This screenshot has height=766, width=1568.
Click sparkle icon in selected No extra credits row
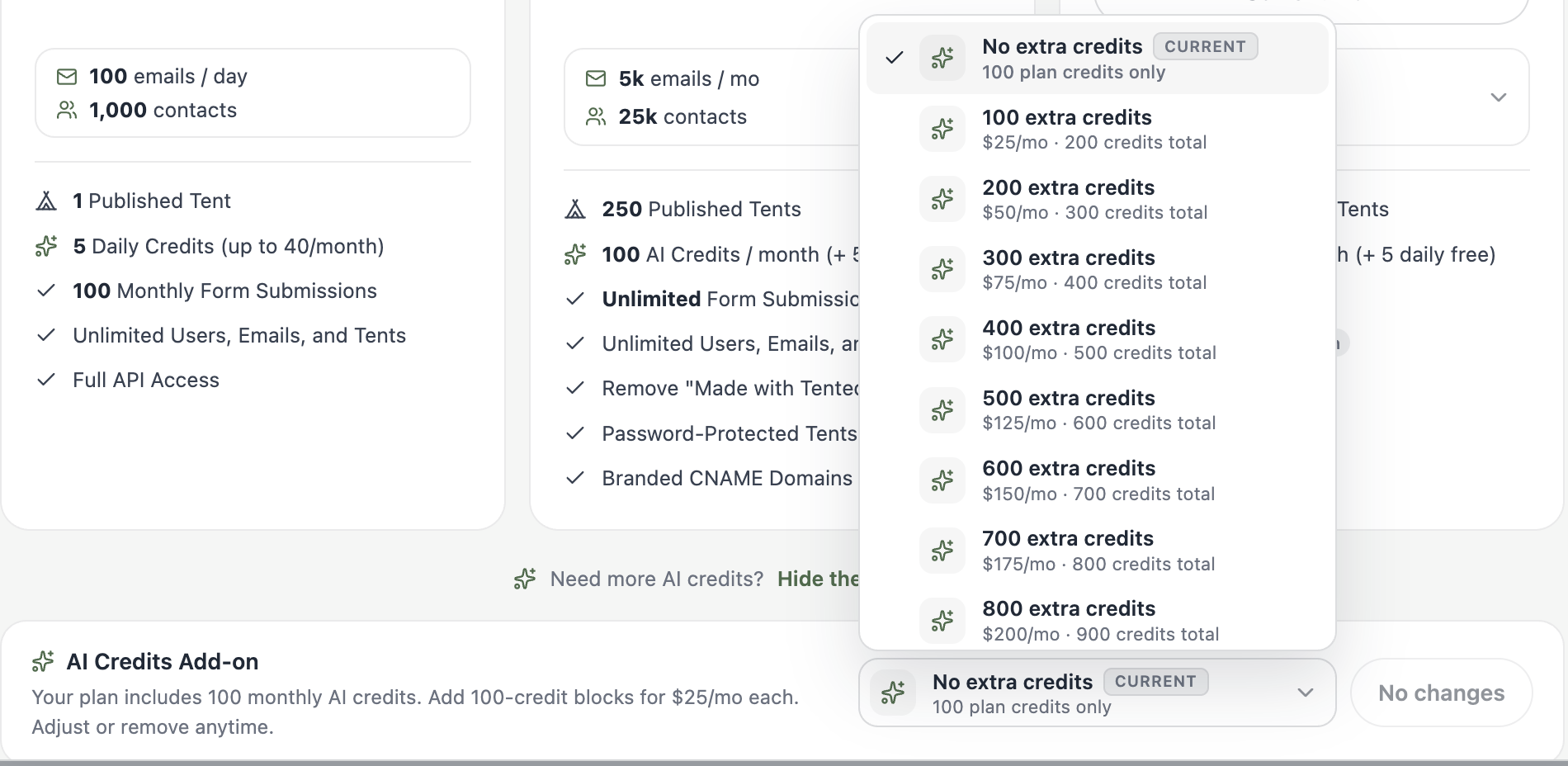942,58
